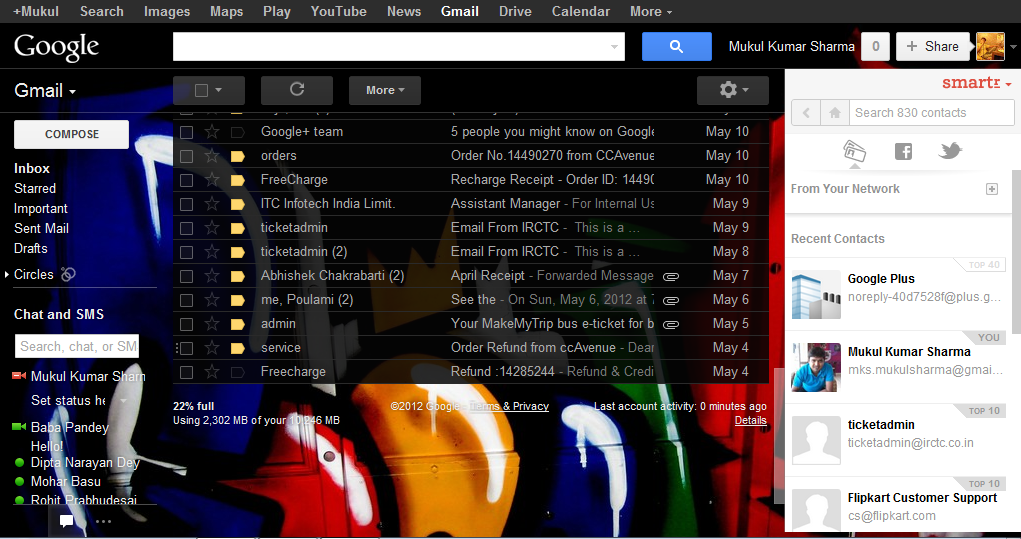Go to +Mukul in Google bar
1021x539 pixels.
(x=36, y=11)
